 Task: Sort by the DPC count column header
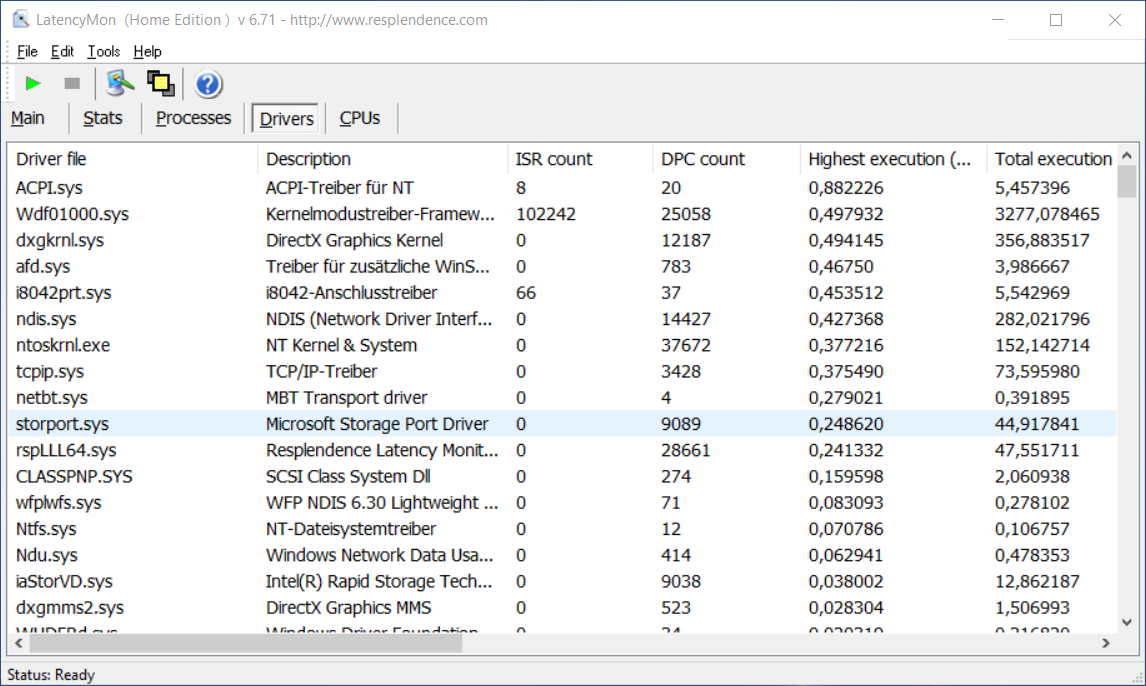pyautogui.click(x=703, y=159)
